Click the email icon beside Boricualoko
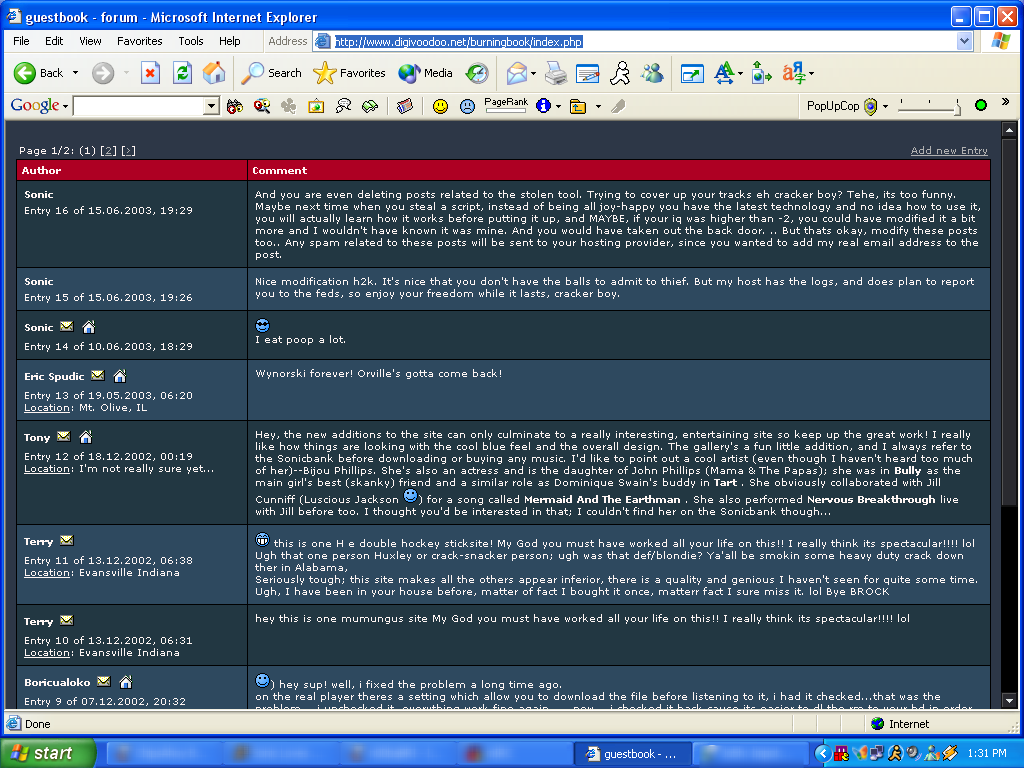 coord(104,682)
